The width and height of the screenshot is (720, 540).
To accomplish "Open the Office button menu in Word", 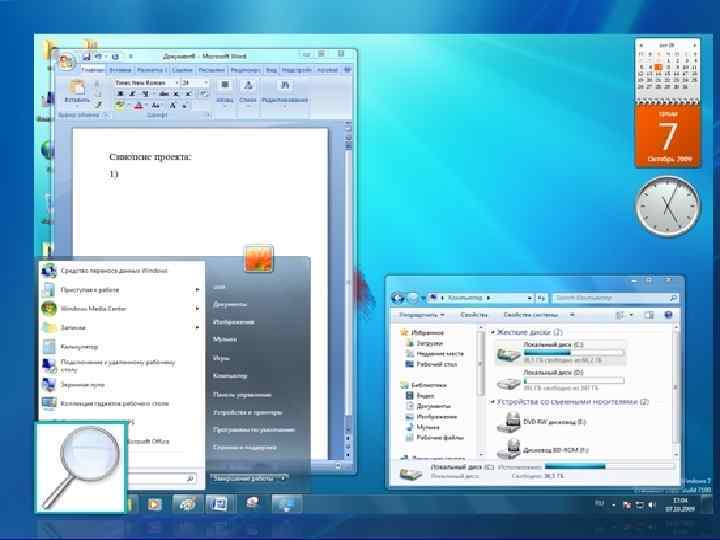I will (x=66, y=61).
